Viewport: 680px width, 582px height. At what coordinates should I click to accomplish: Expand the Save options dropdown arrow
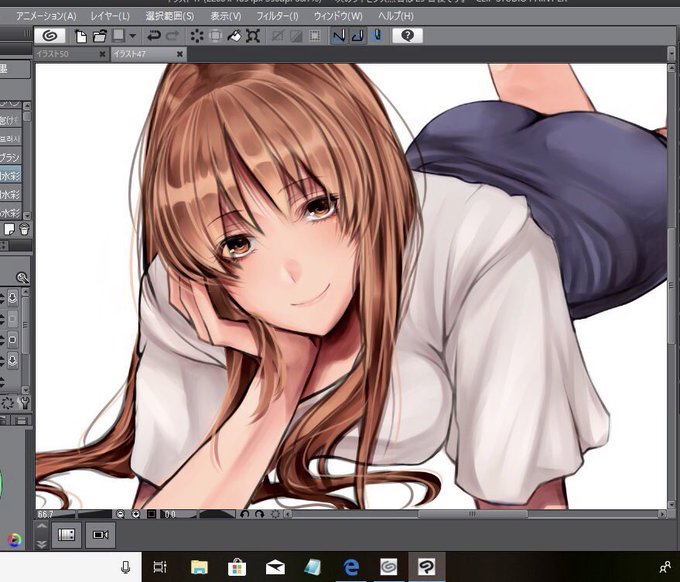point(132,36)
